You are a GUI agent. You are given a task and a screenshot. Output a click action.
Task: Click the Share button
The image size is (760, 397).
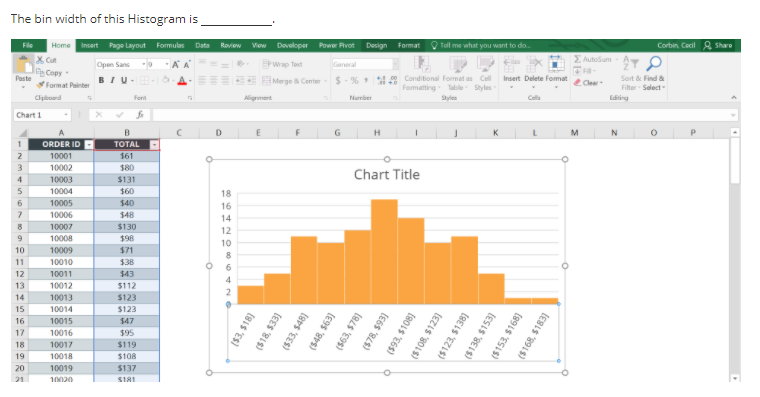tap(718, 45)
